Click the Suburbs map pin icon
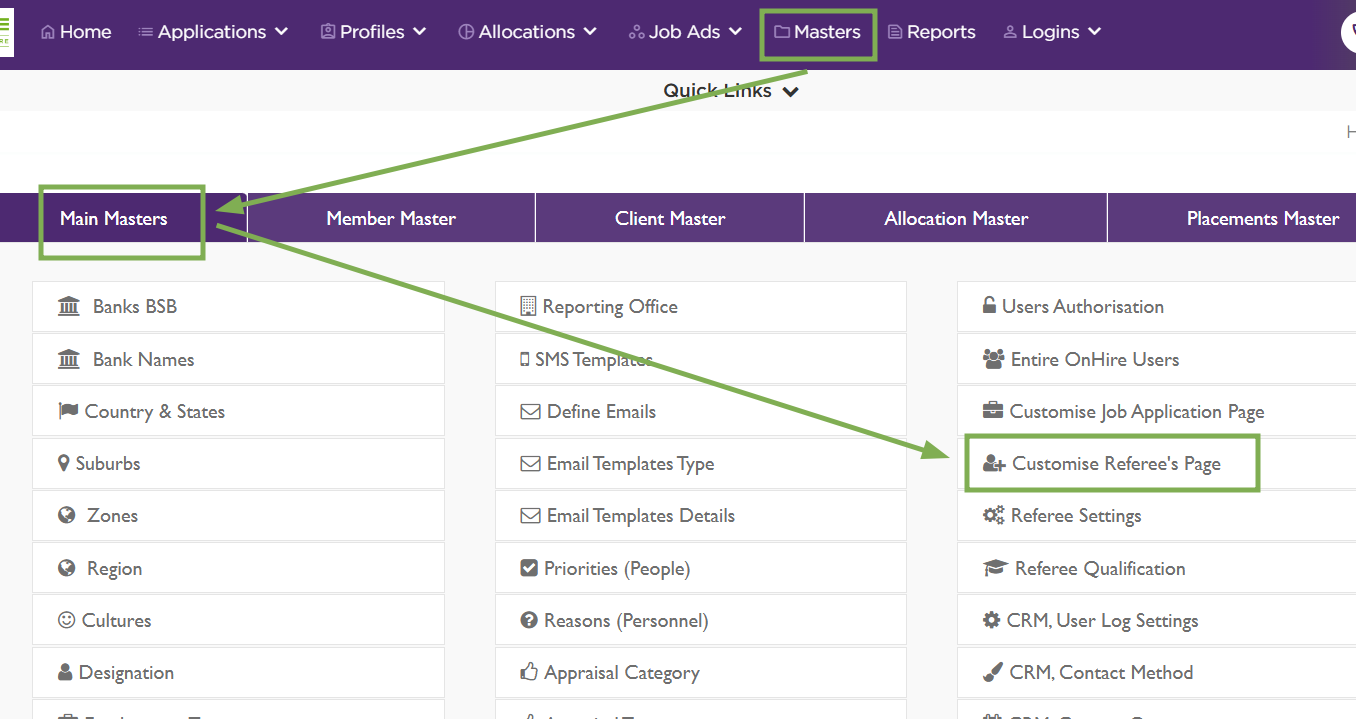This screenshot has height=719, width=1356. click(x=64, y=463)
